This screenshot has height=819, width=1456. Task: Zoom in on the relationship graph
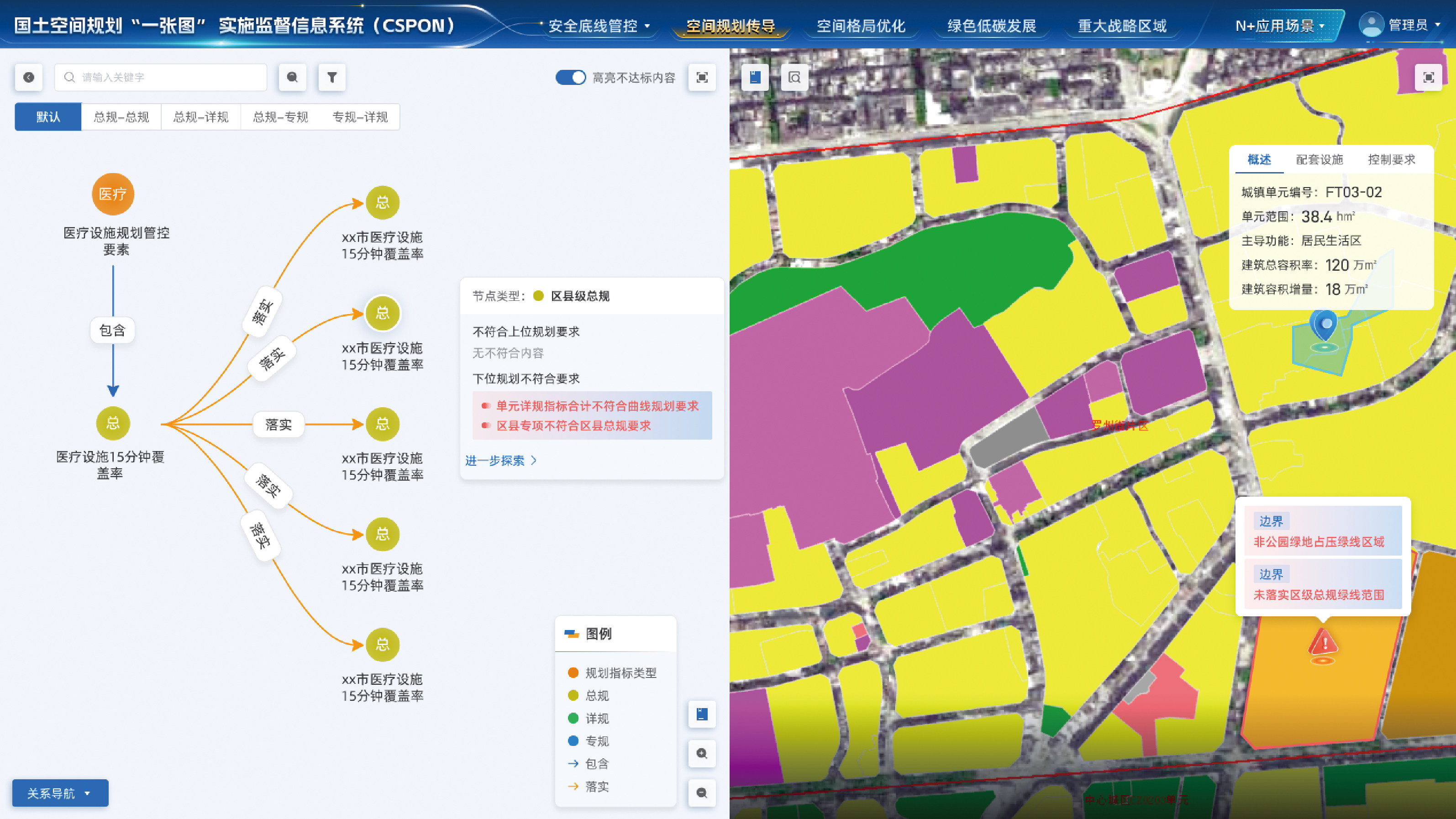point(702,753)
